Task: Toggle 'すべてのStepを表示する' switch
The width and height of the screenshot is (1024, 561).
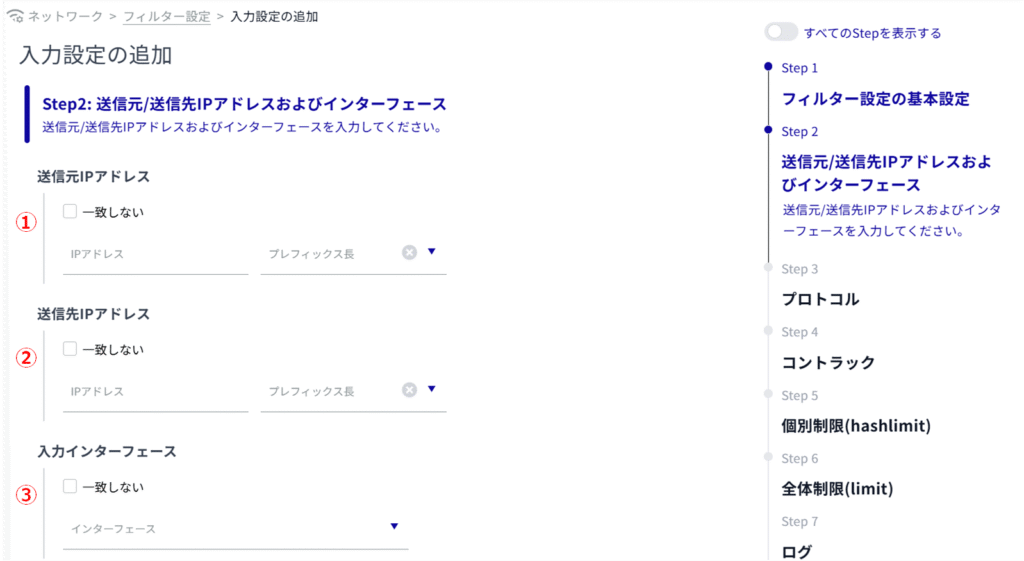Action: pos(781,32)
